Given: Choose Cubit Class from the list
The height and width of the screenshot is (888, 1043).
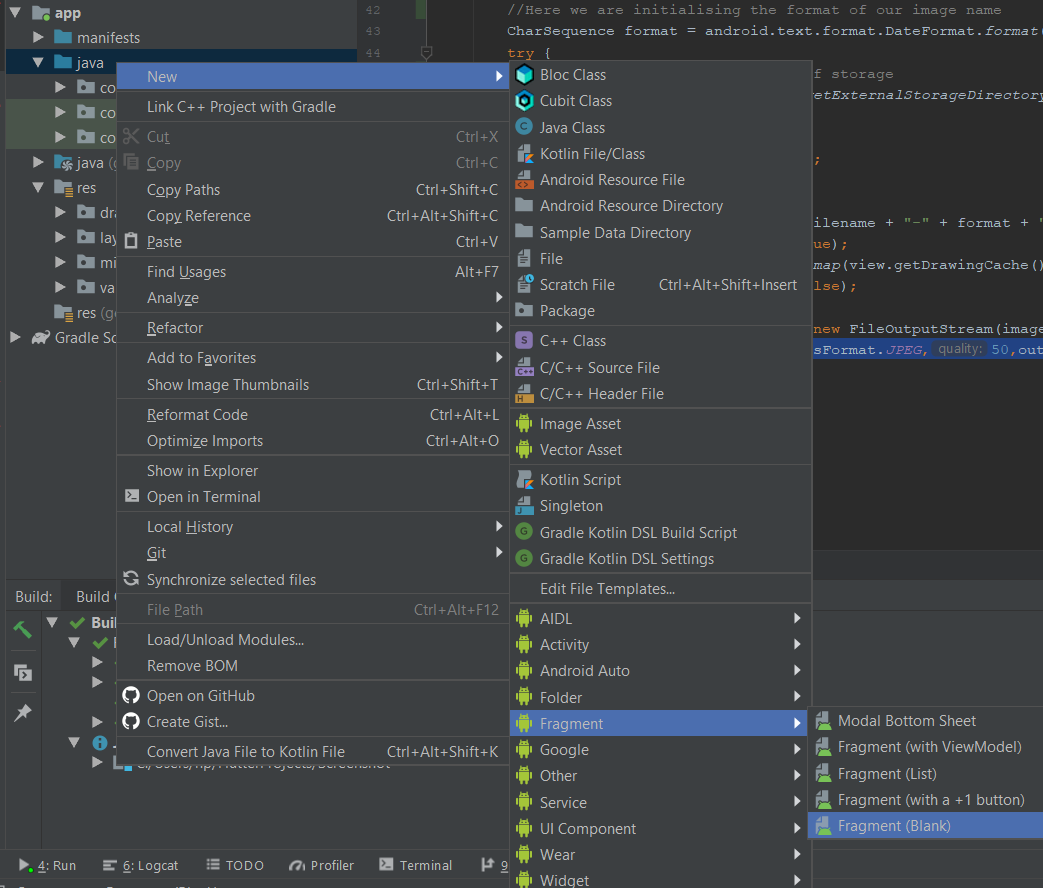Looking at the screenshot, I should point(575,101).
